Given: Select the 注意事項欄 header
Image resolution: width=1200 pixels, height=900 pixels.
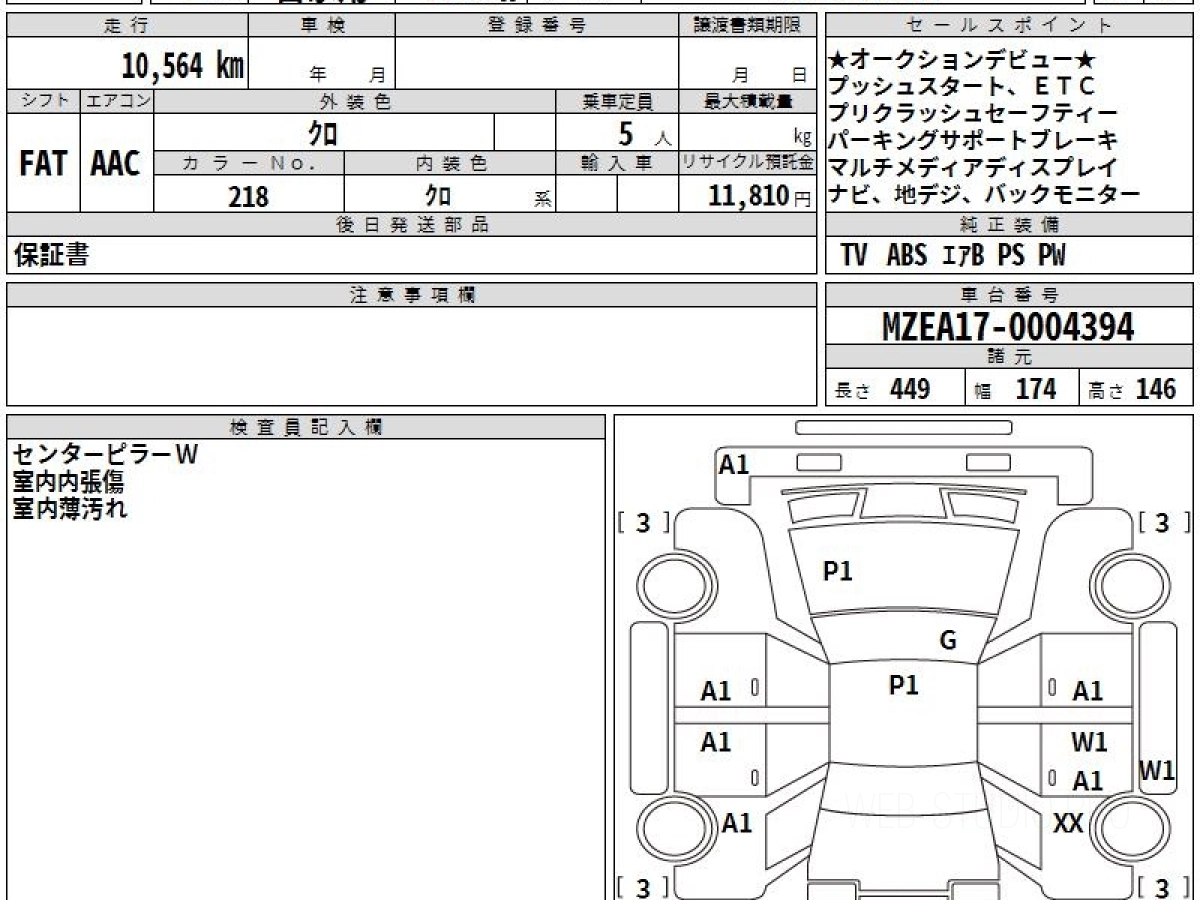Looking at the screenshot, I should coord(411,295).
